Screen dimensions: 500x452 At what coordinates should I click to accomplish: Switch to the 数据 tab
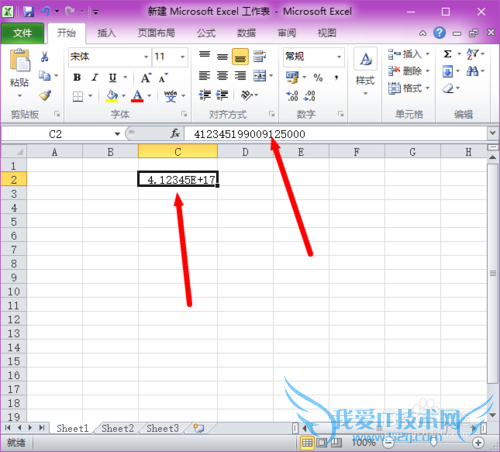pyautogui.click(x=246, y=33)
